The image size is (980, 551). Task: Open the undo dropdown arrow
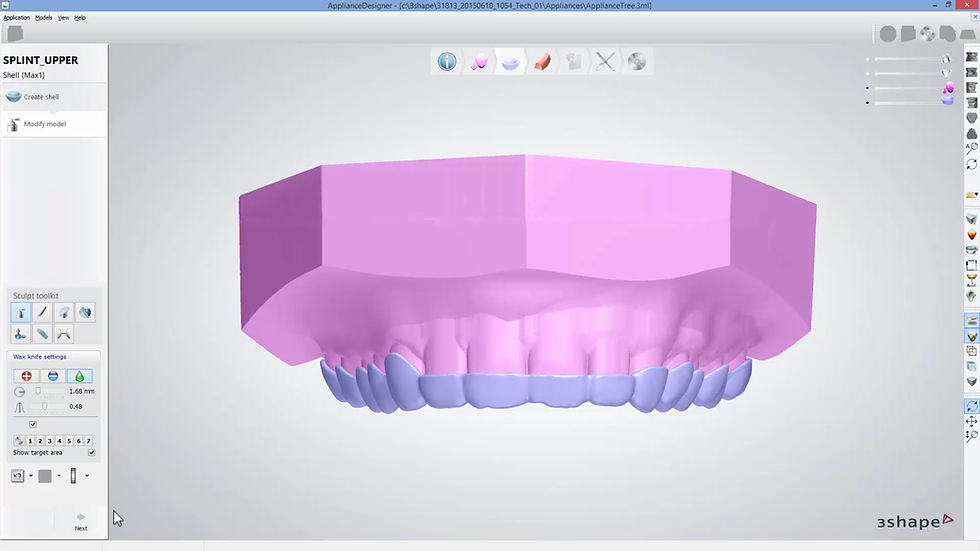pyautogui.click(x=31, y=476)
